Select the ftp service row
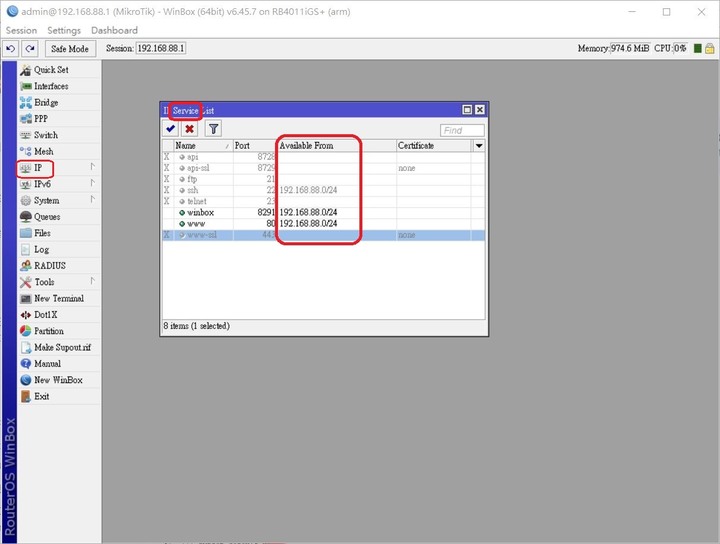This screenshot has height=544, width=720. tap(324, 179)
